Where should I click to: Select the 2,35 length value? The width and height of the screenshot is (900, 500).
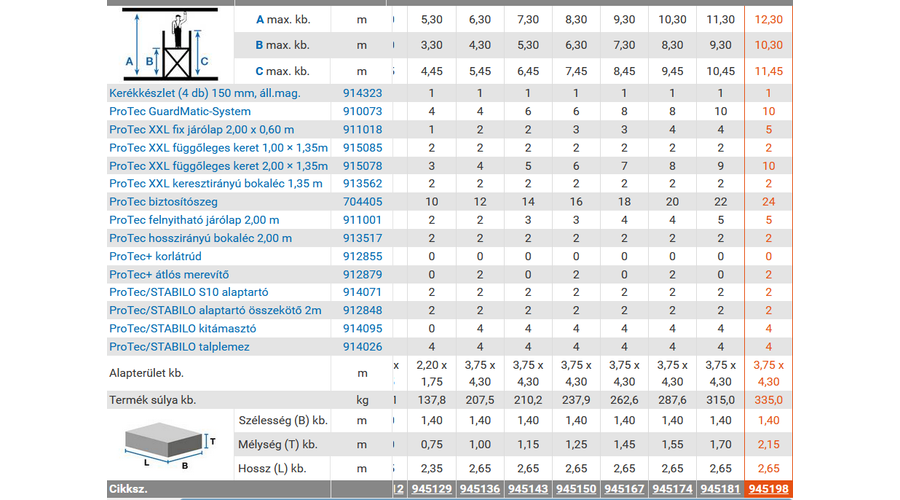point(432,468)
